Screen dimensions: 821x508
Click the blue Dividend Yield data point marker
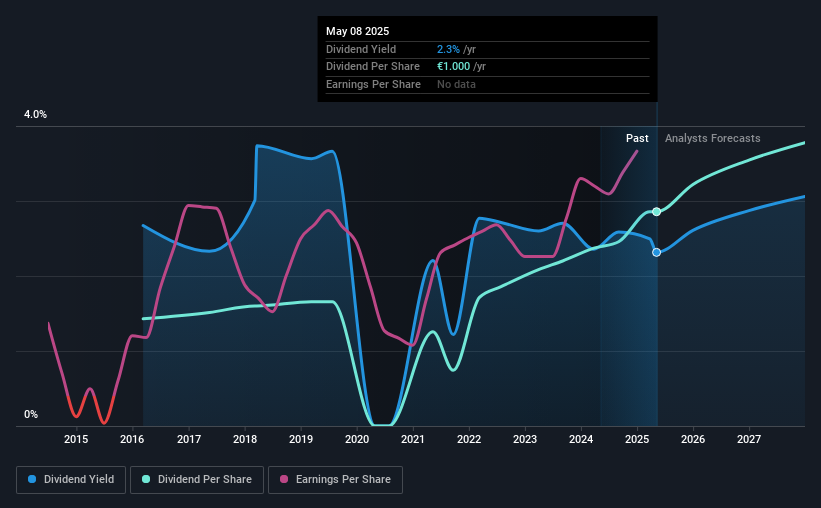[x=657, y=252]
